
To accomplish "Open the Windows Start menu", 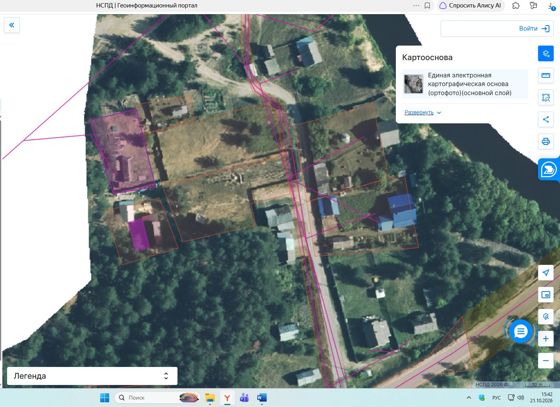I will pyautogui.click(x=105, y=397).
